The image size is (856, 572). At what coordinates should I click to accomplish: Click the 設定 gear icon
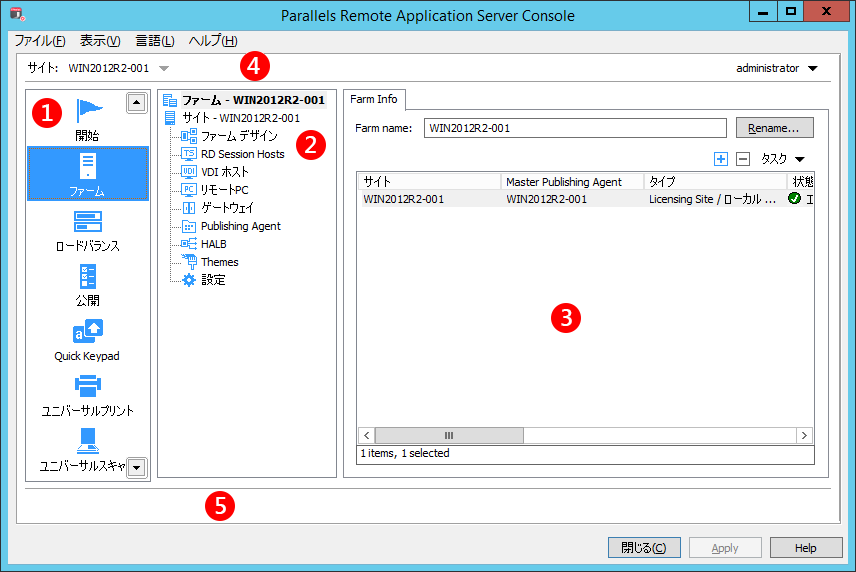[189, 280]
